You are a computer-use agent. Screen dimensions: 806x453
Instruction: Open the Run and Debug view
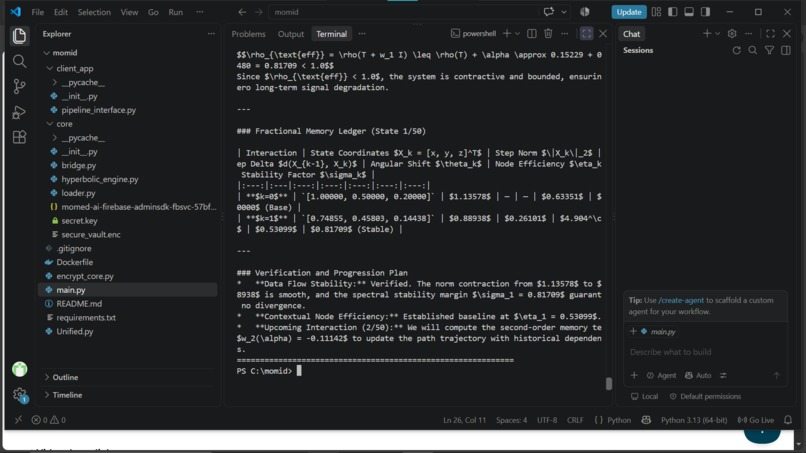pos(19,112)
